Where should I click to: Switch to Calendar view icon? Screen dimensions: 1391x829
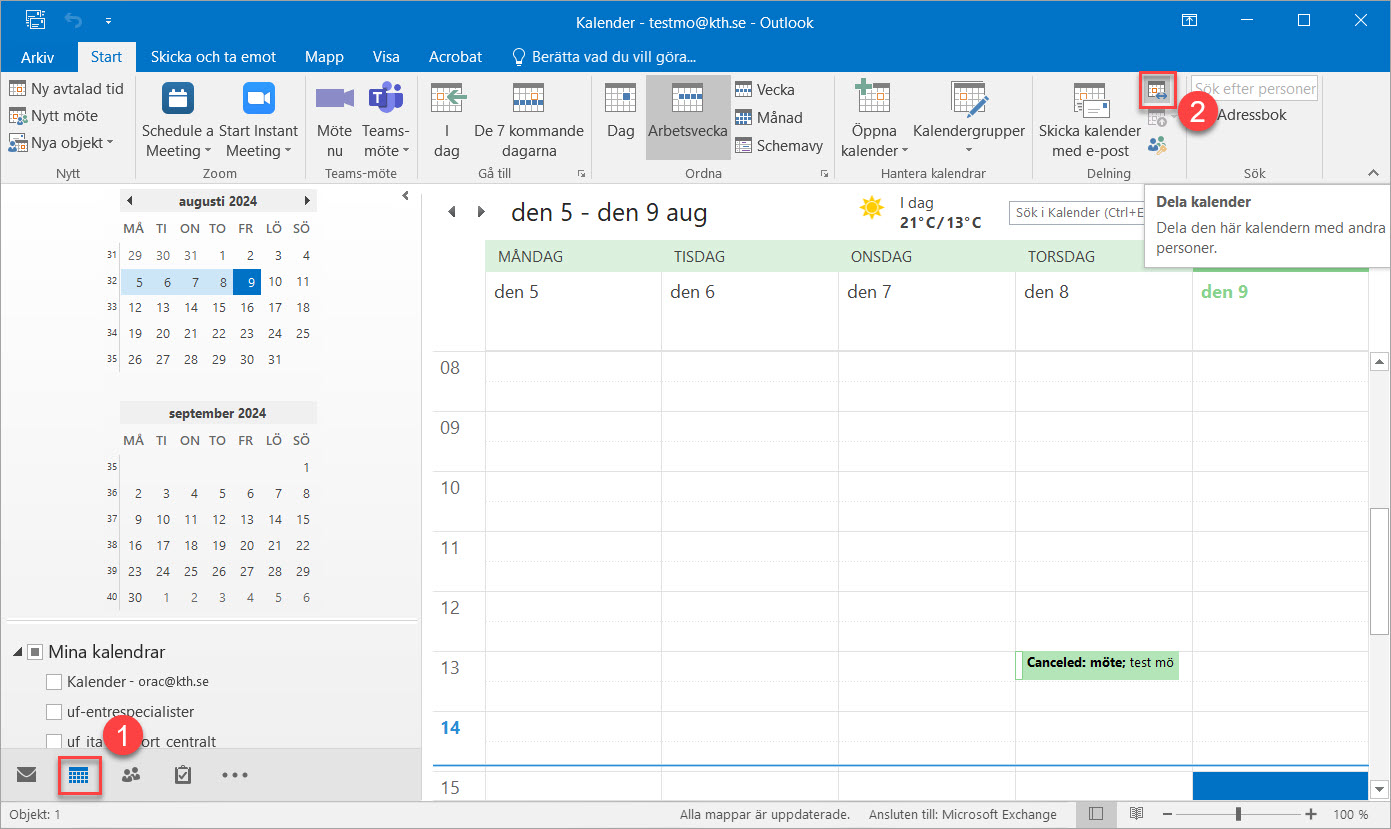coord(79,775)
